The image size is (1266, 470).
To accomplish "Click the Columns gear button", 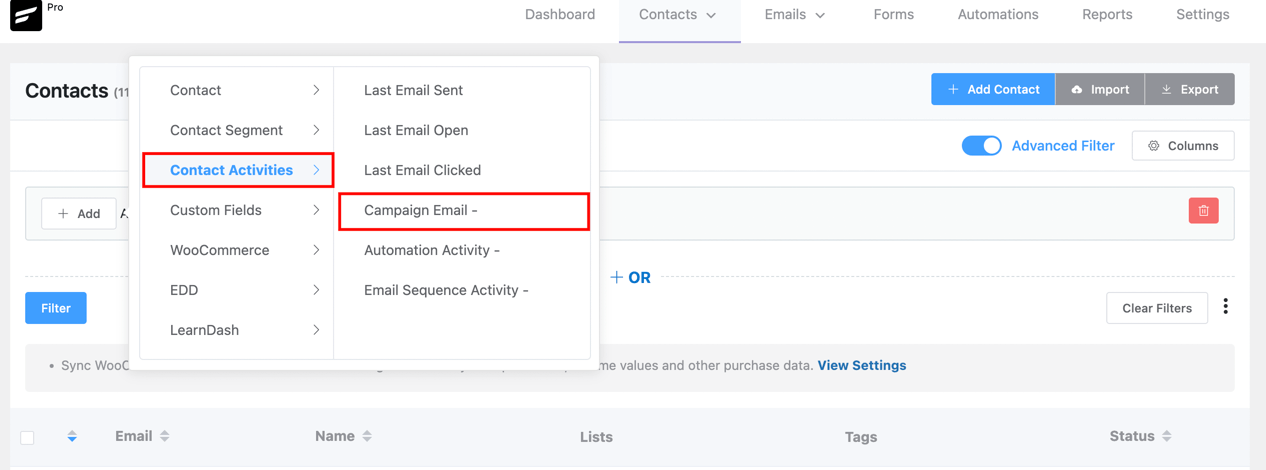I will click(x=1183, y=145).
